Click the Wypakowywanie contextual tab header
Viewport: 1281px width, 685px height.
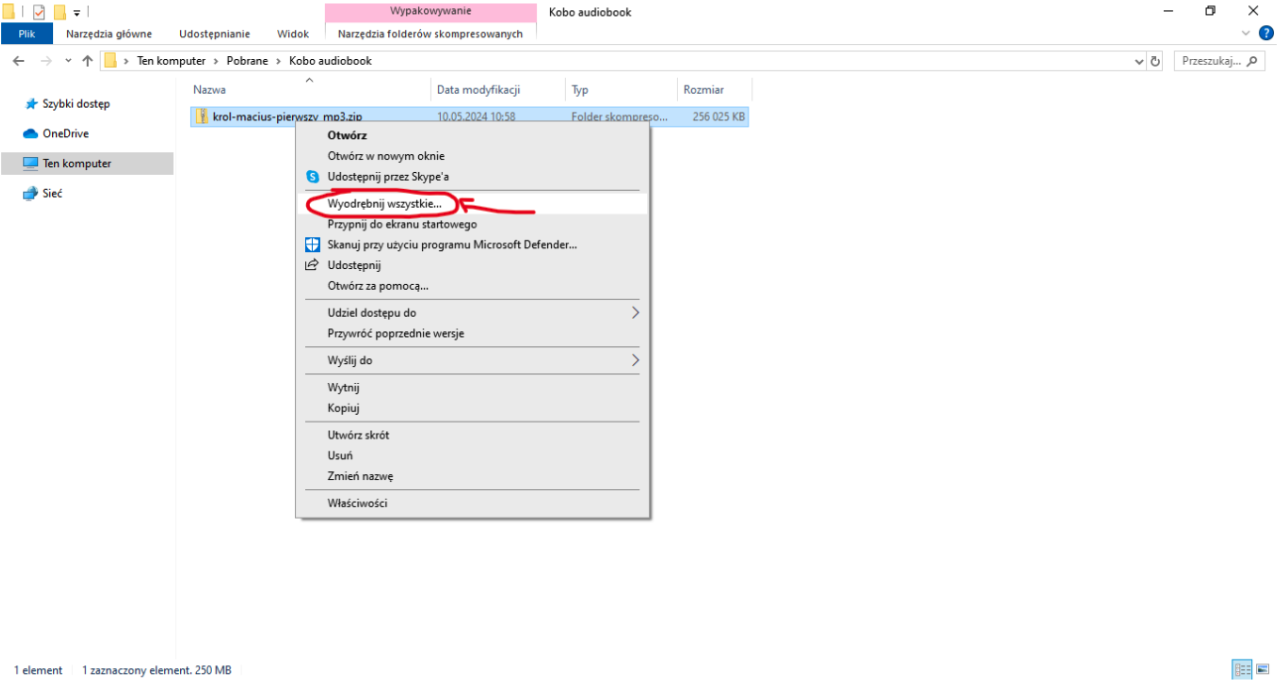pyautogui.click(x=430, y=12)
